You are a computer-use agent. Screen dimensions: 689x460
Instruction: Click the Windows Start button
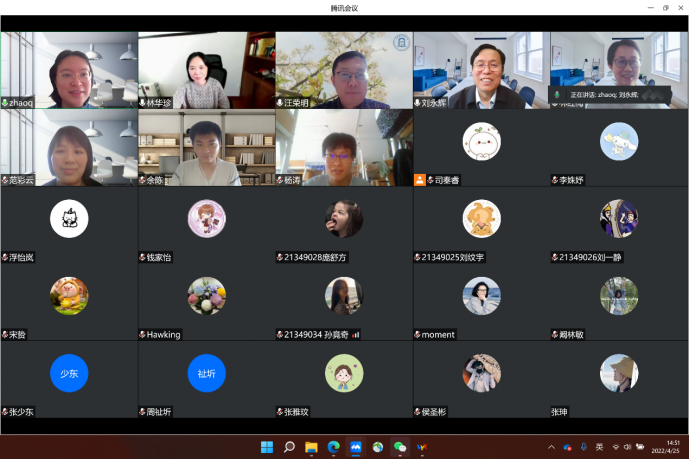pos(267,447)
